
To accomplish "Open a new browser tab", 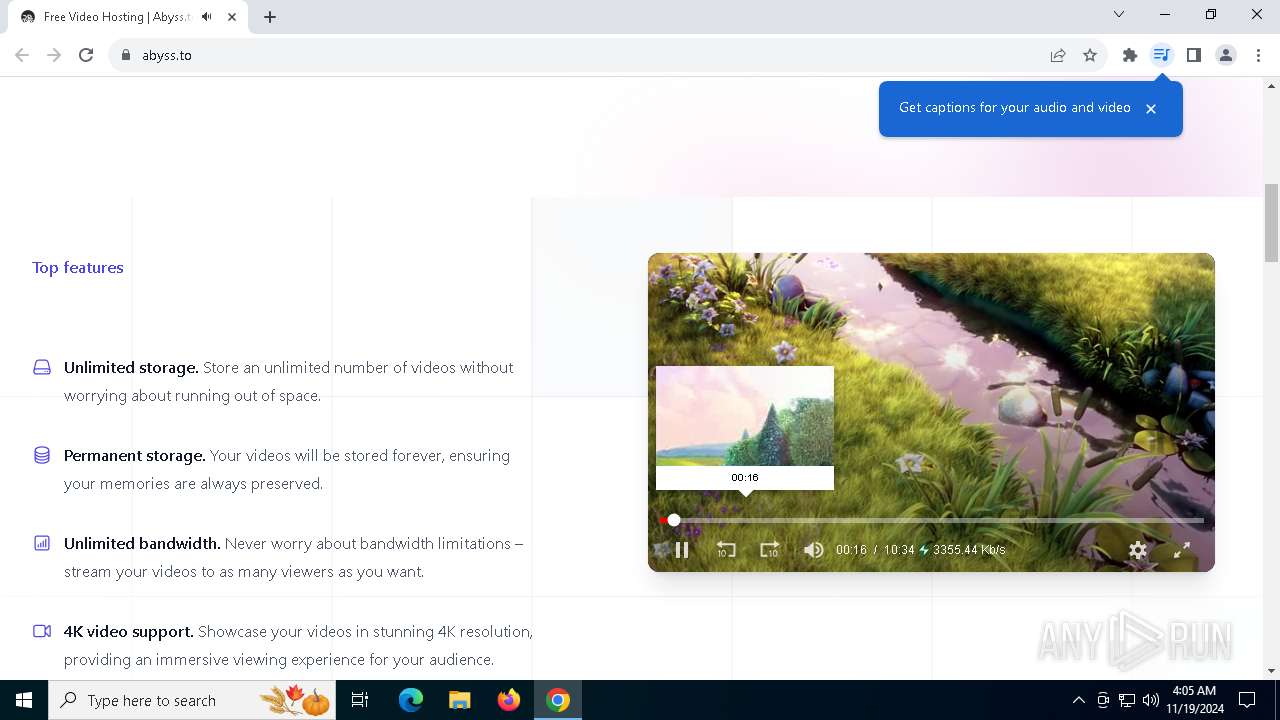I will (270, 17).
